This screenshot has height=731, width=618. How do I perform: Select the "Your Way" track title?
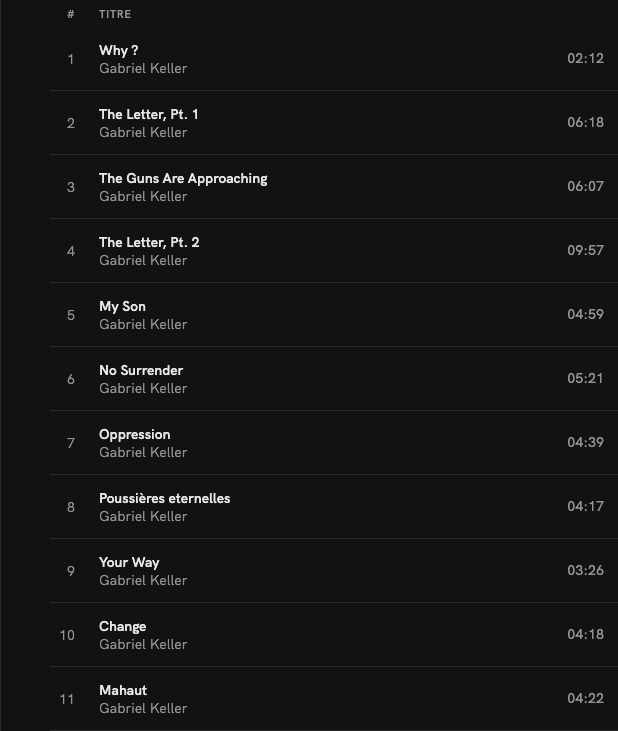coord(129,562)
